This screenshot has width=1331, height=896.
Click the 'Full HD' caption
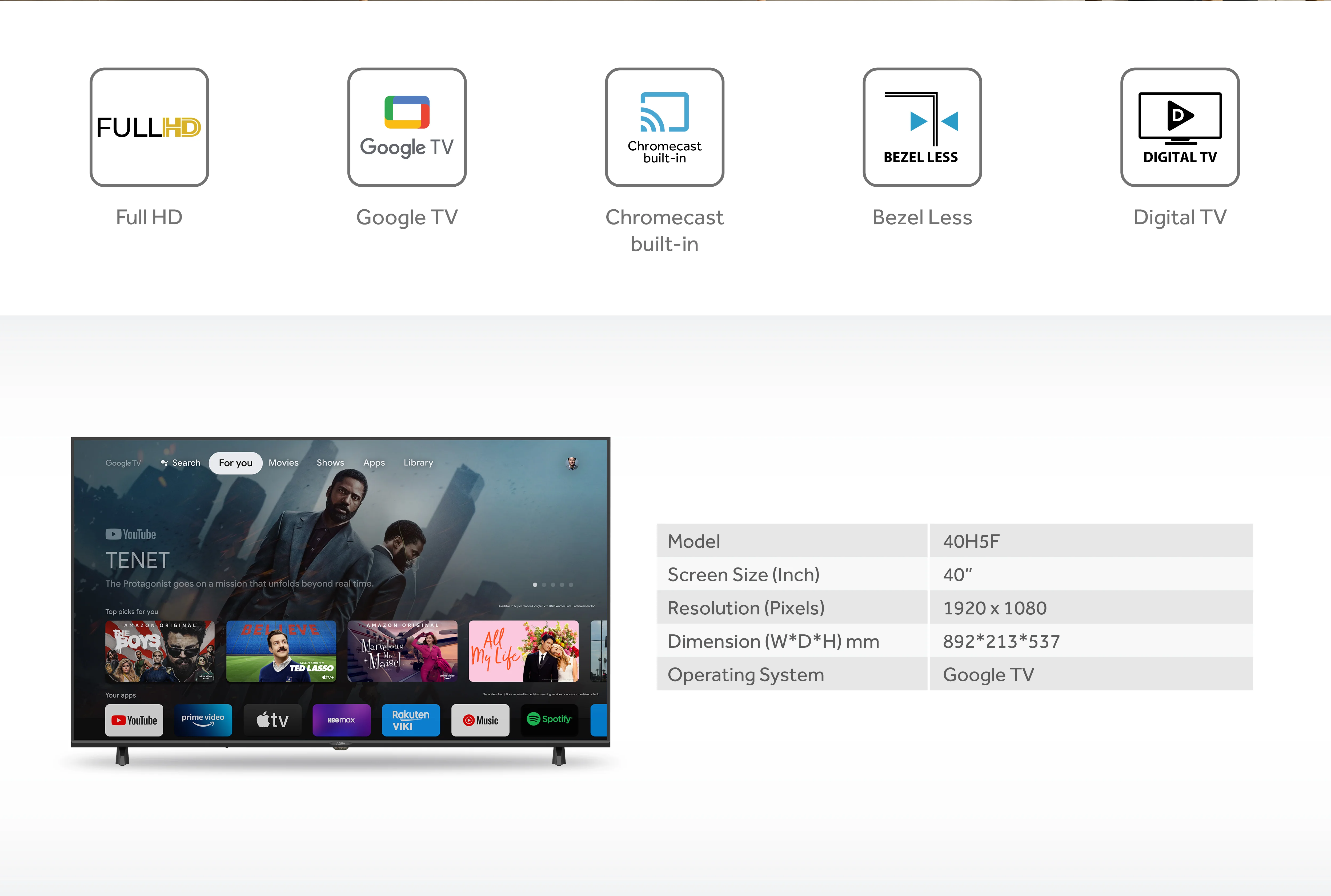tap(149, 217)
